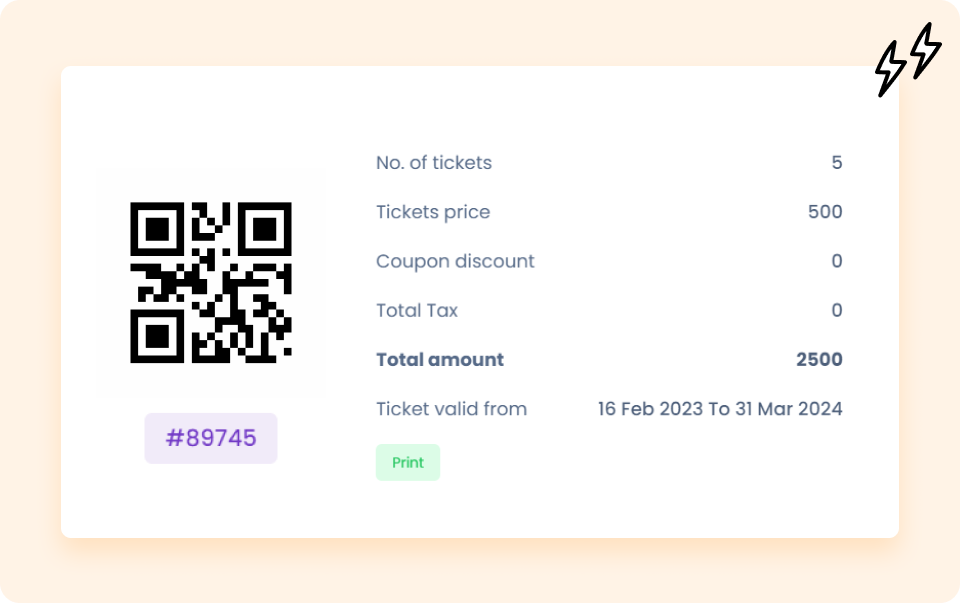
Task: Click the left lightning bolt
Action: click(x=890, y=68)
